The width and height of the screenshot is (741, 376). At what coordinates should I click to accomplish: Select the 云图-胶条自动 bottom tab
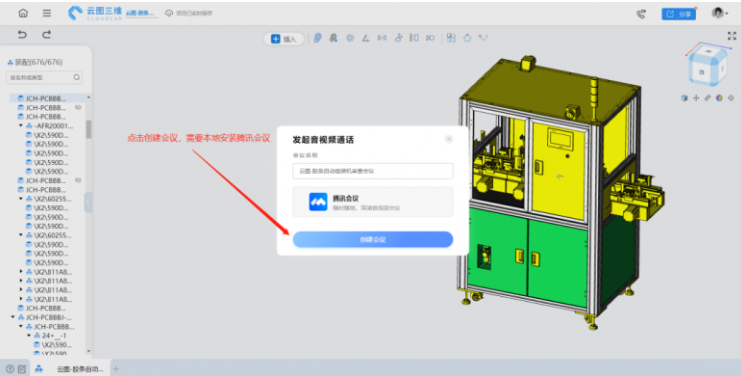coord(79,369)
